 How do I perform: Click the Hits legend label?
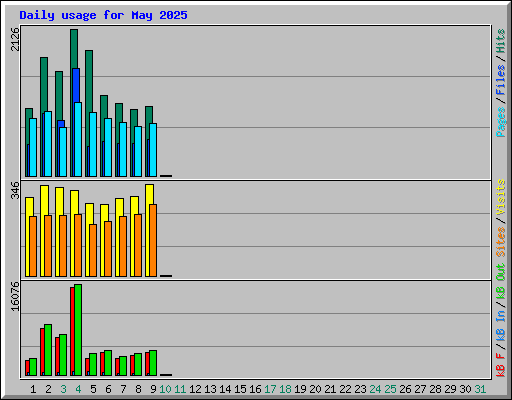(x=500, y=41)
